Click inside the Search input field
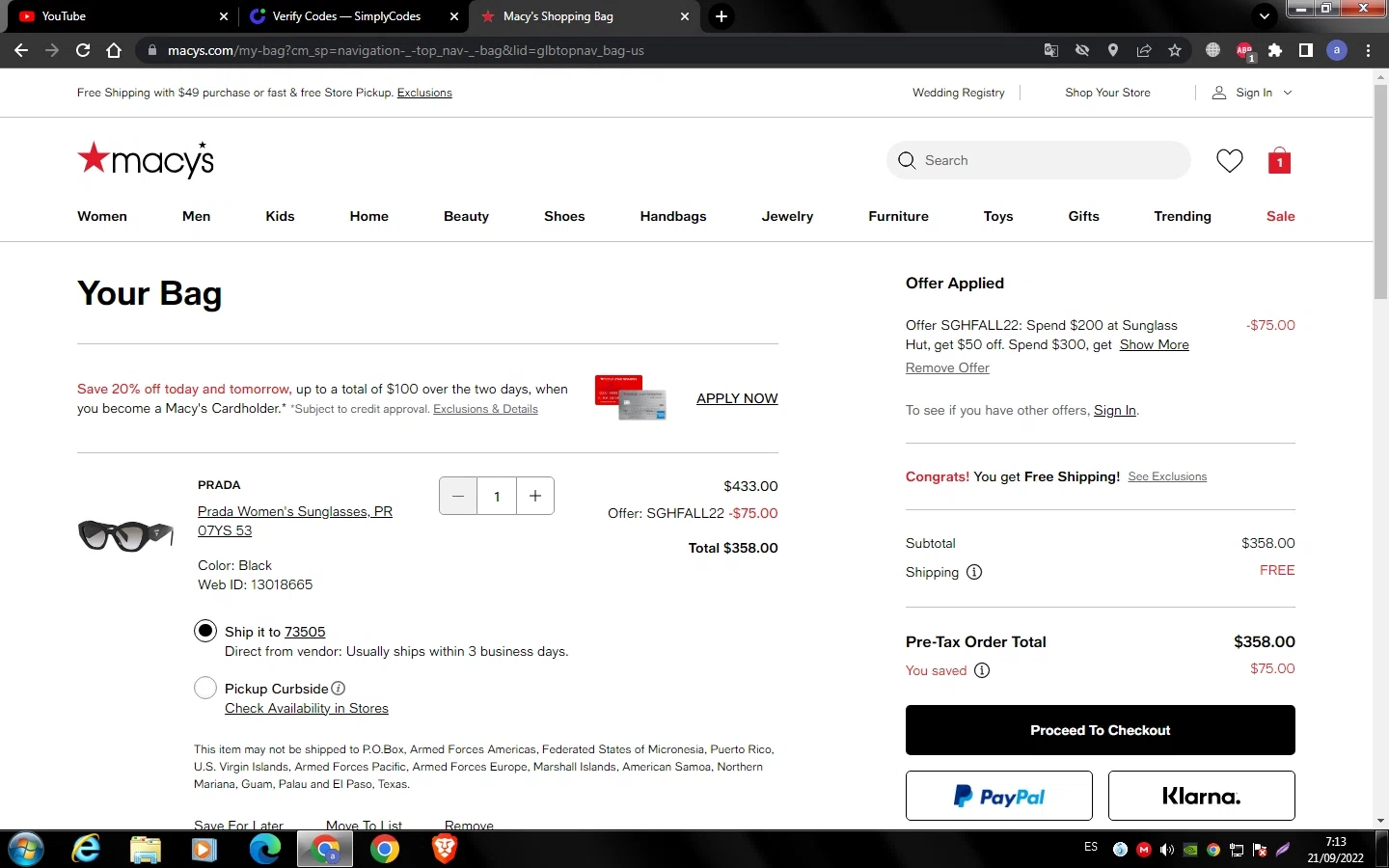Viewport: 1389px width, 868px height. pyautogui.click(x=1039, y=160)
